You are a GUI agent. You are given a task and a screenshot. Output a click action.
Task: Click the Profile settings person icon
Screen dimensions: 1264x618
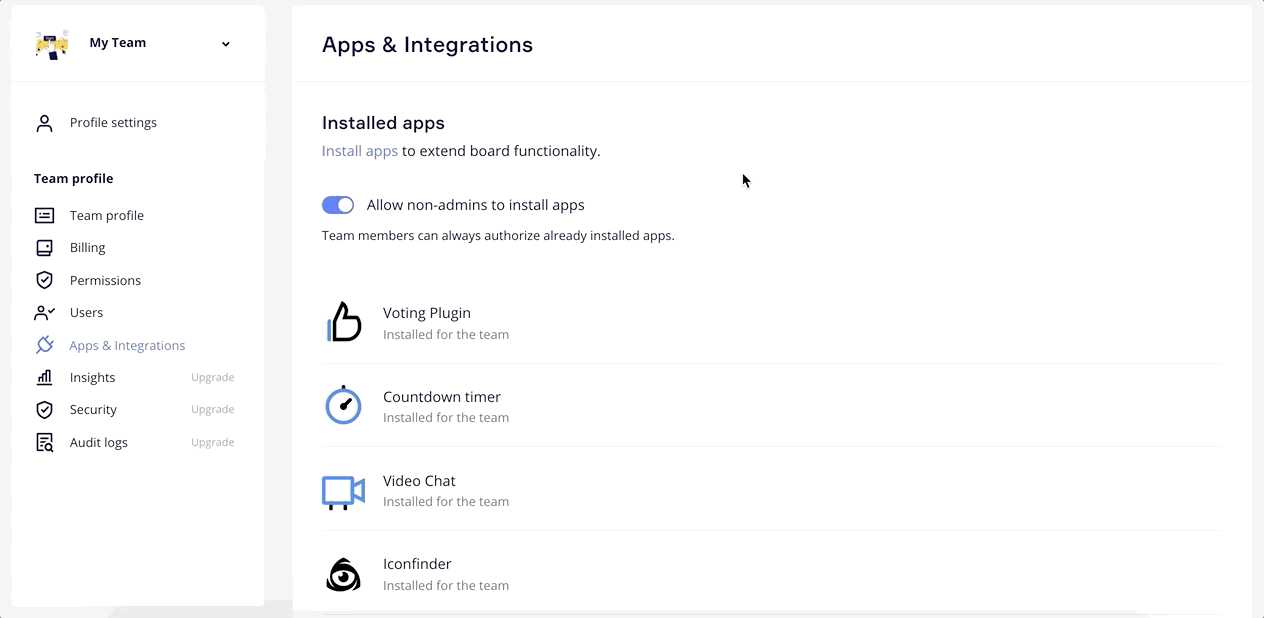(44, 123)
